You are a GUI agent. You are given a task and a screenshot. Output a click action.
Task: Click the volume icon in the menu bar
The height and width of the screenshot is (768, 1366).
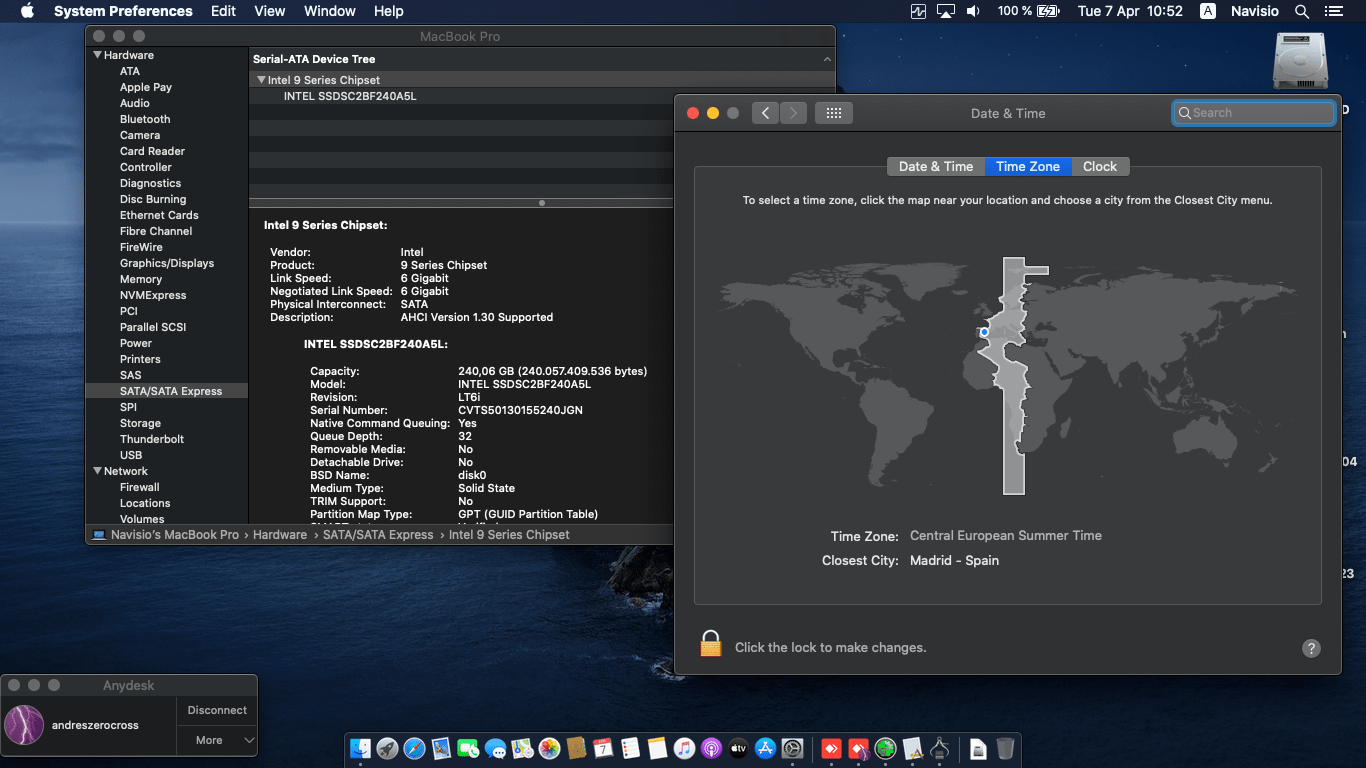click(x=973, y=11)
